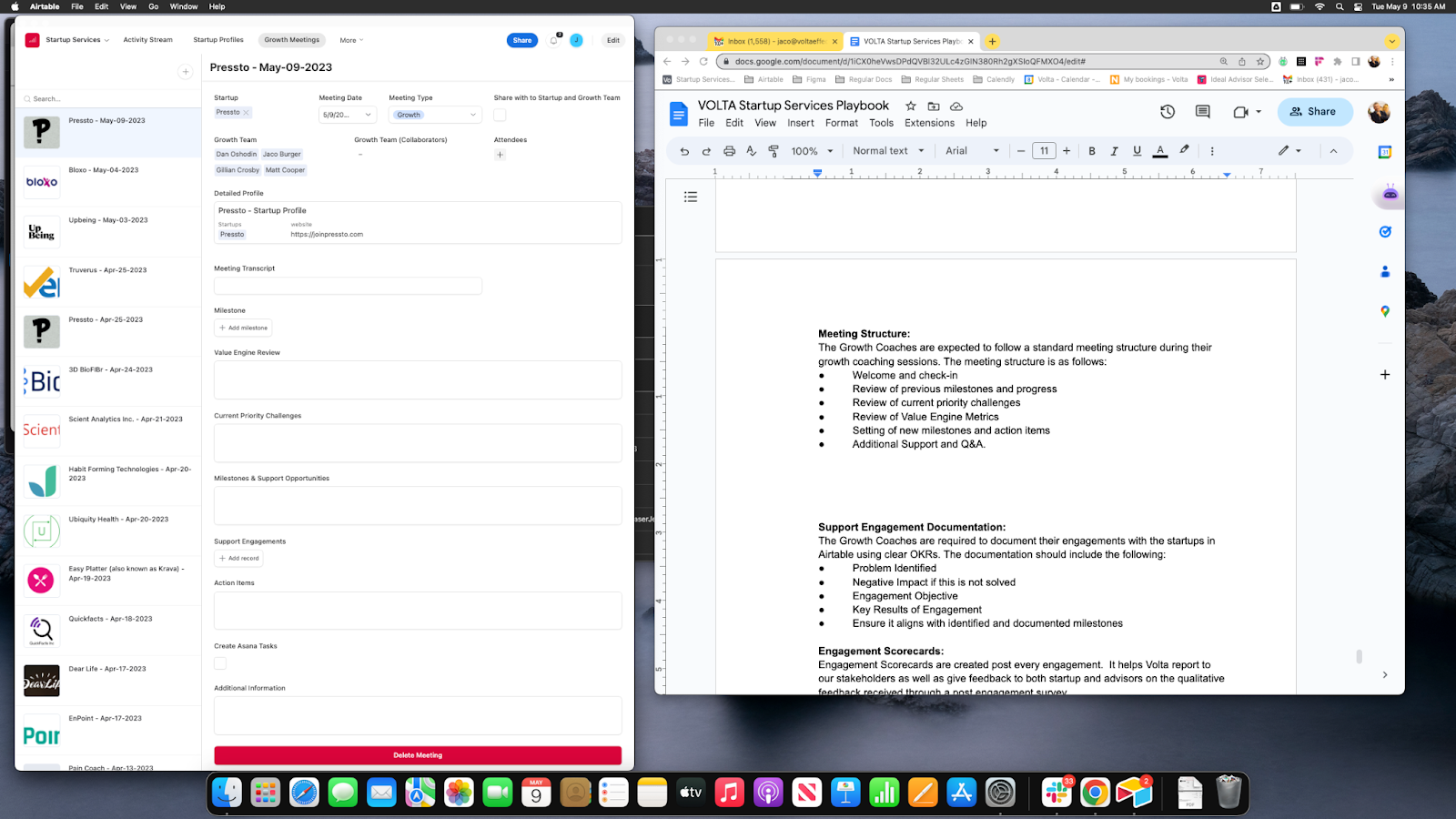1456x819 pixels.
Task: Open comment history in Docs
Action: tap(1203, 112)
